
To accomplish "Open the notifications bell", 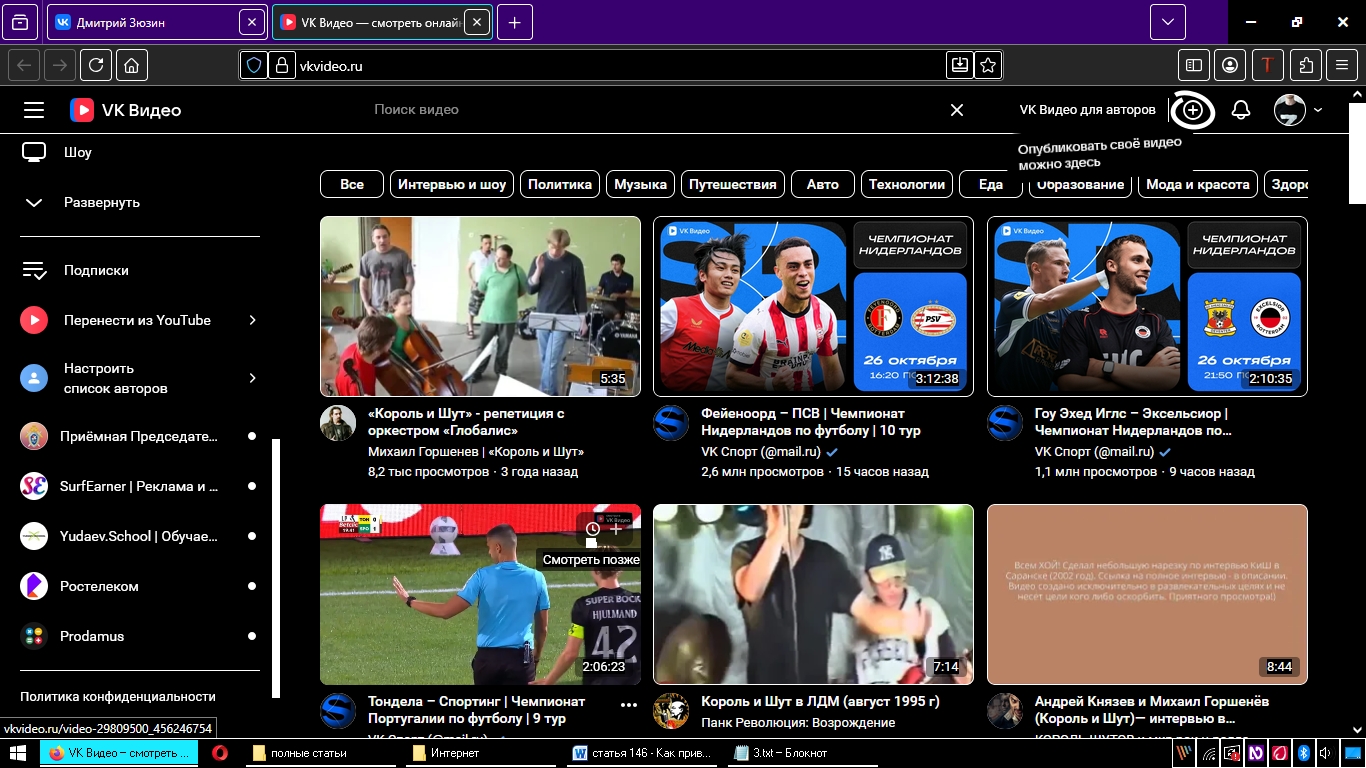I will 1241,110.
